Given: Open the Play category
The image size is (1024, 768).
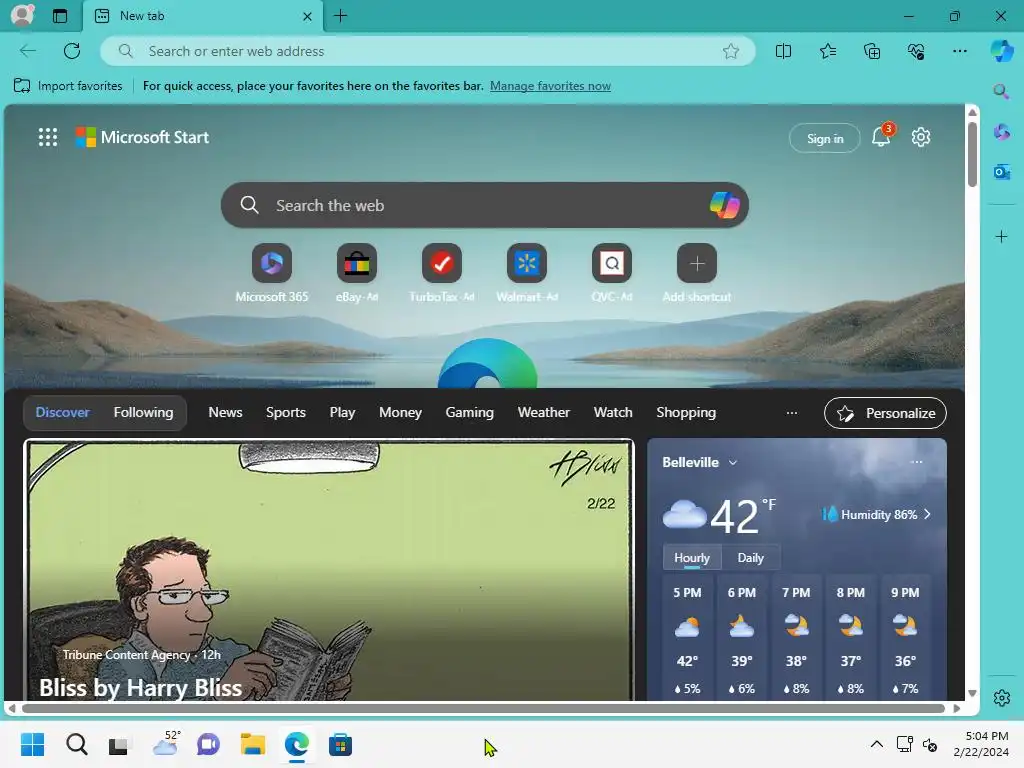Looking at the screenshot, I should coord(342,412).
